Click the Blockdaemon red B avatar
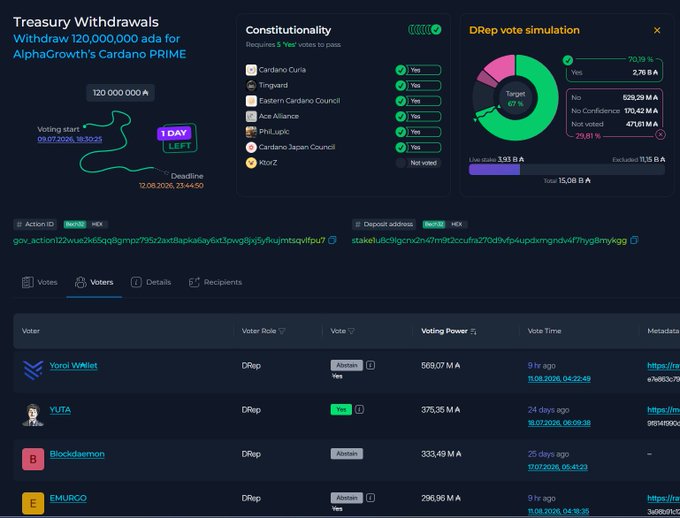Screen dimensions: 680x518 [33, 459]
